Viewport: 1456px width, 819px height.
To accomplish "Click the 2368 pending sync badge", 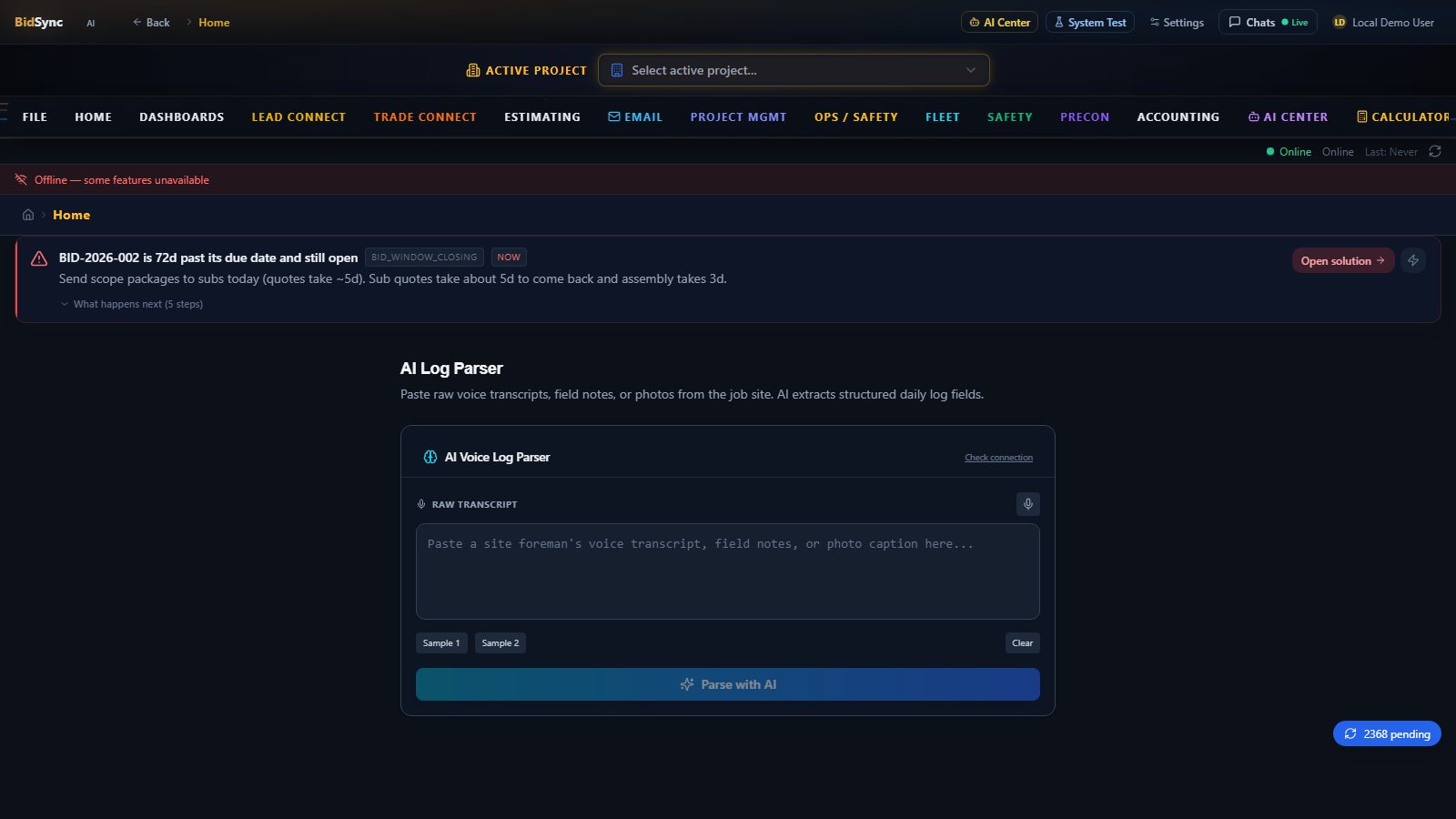I will pyautogui.click(x=1387, y=733).
